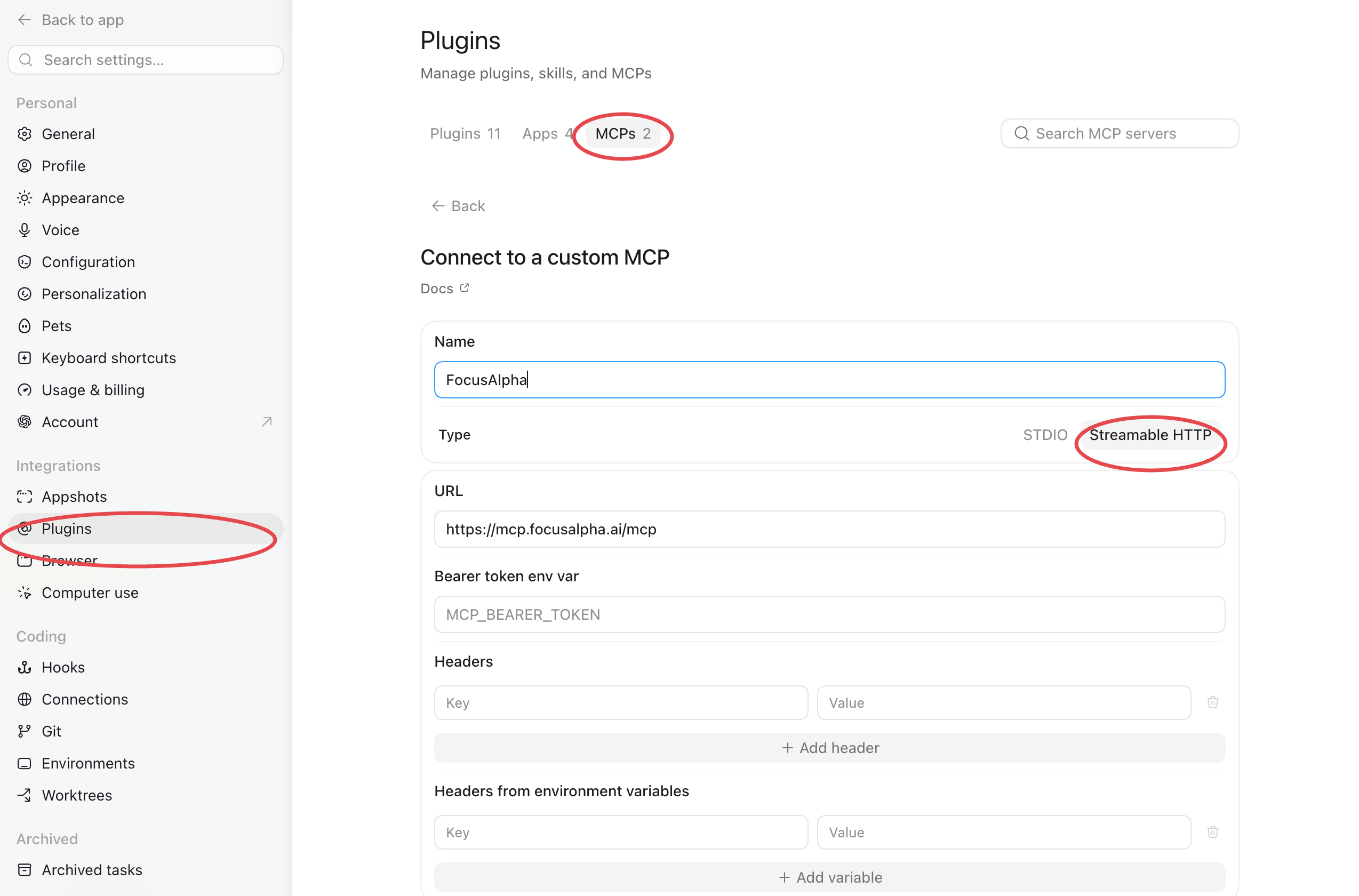Focus the Search MCP servers field

click(x=1120, y=133)
